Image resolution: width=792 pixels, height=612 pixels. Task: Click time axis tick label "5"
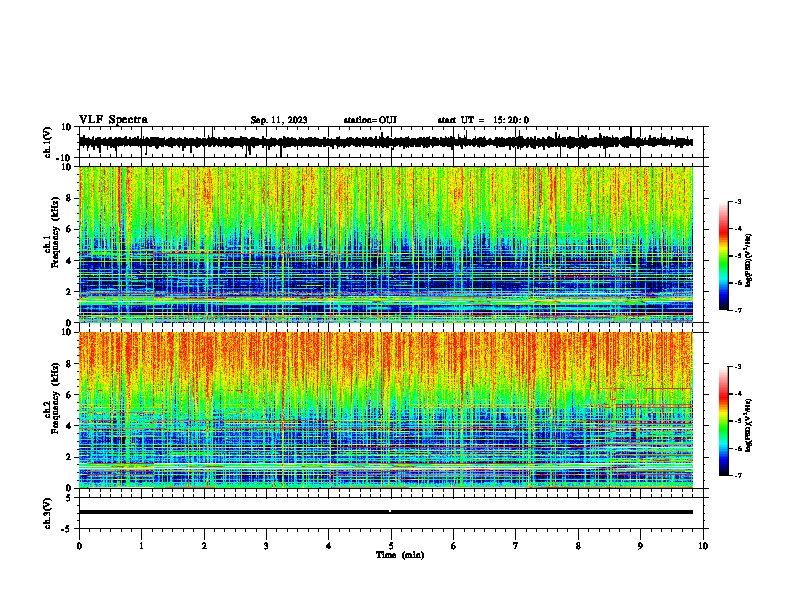pyautogui.click(x=391, y=546)
